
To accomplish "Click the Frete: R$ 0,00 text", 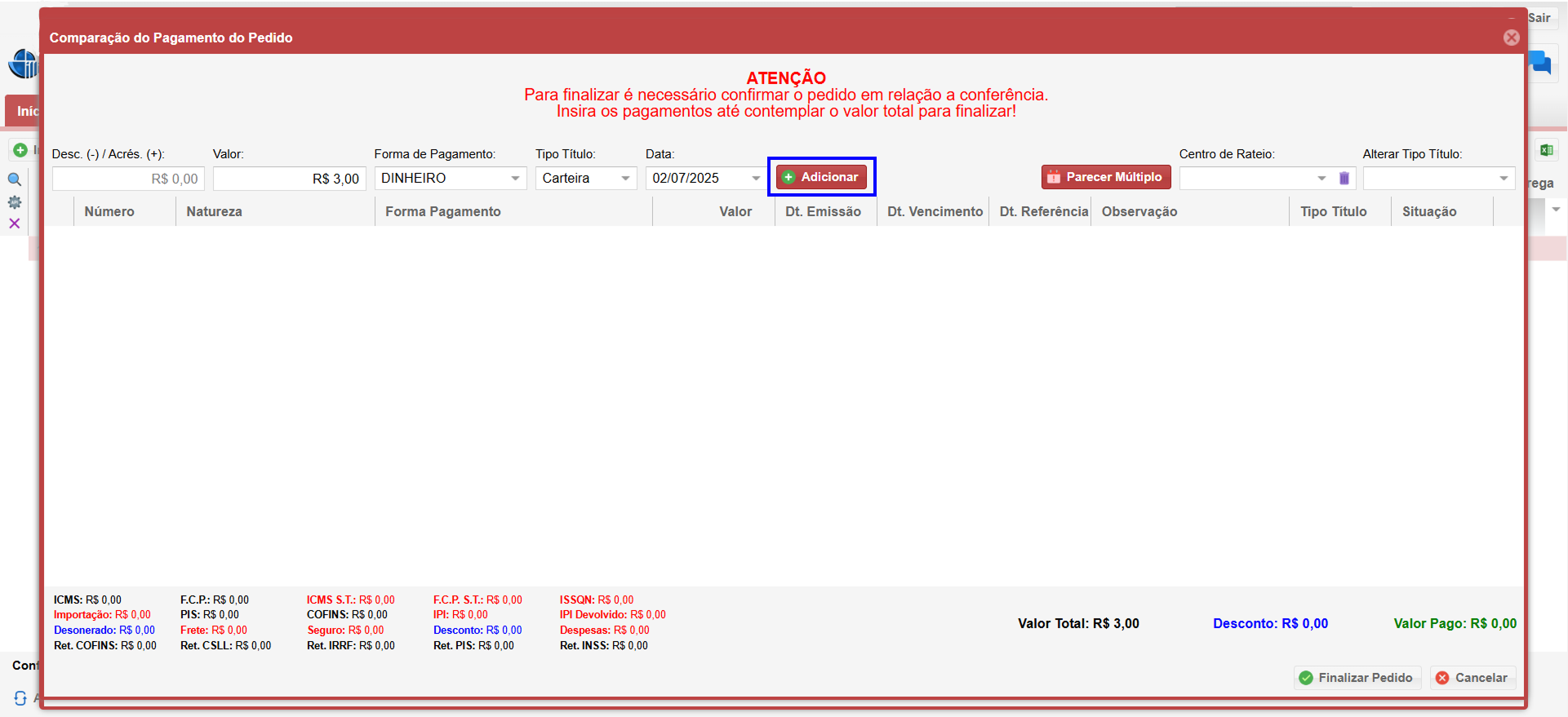I will (x=214, y=631).
